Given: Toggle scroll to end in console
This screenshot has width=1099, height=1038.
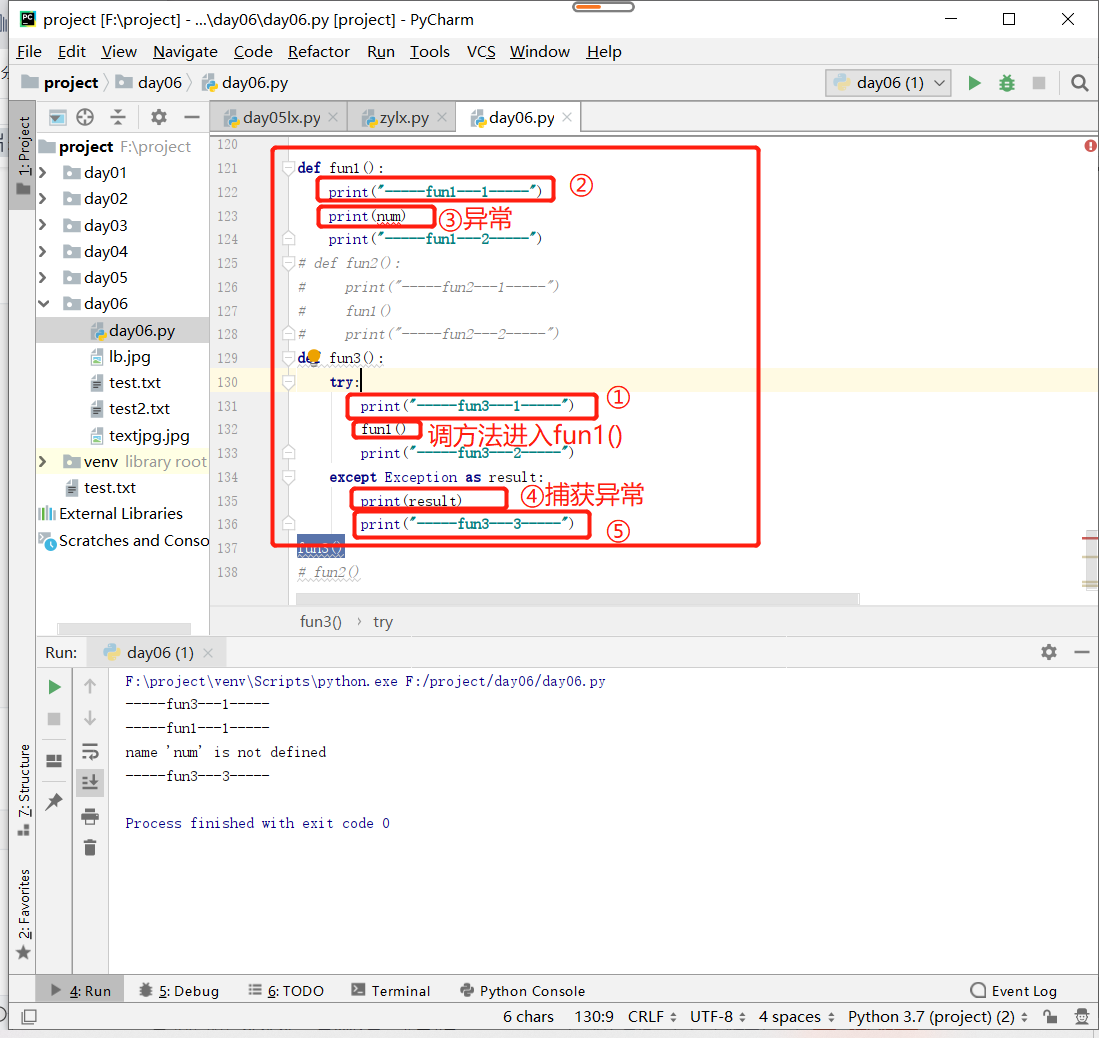Looking at the screenshot, I should 90,782.
